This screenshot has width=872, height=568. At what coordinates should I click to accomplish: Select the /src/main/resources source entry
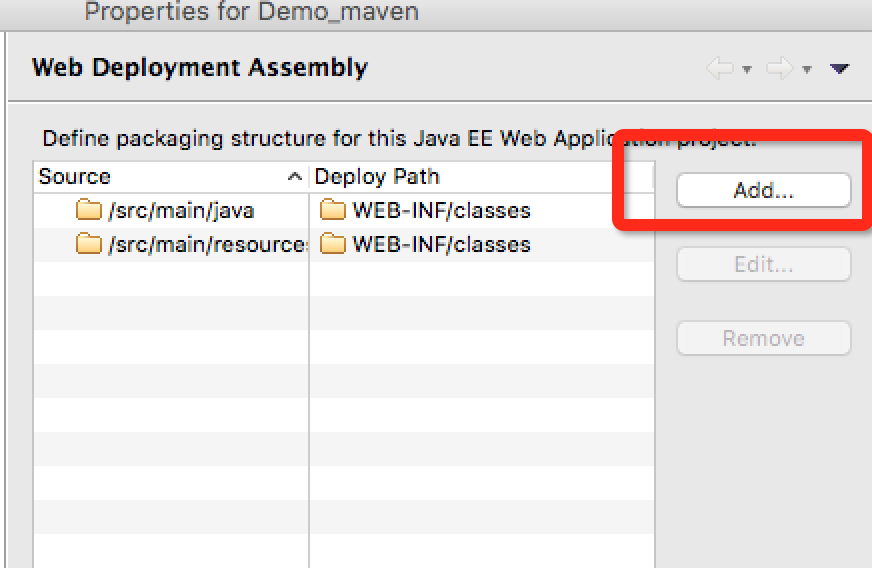pos(207,244)
